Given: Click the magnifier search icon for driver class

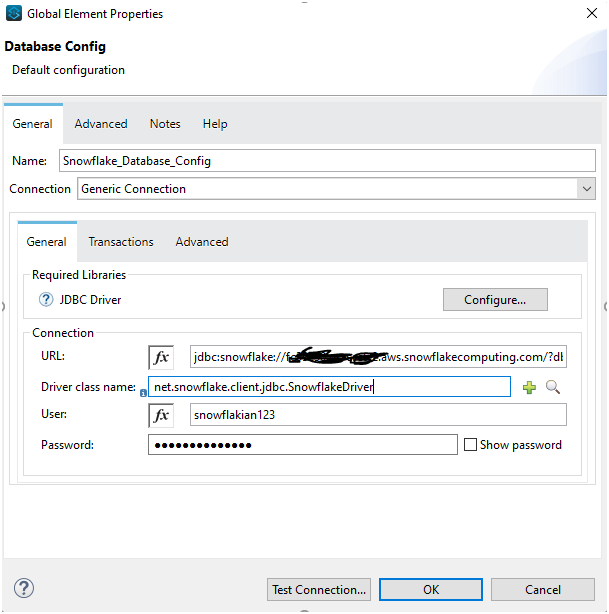Looking at the screenshot, I should [553, 387].
